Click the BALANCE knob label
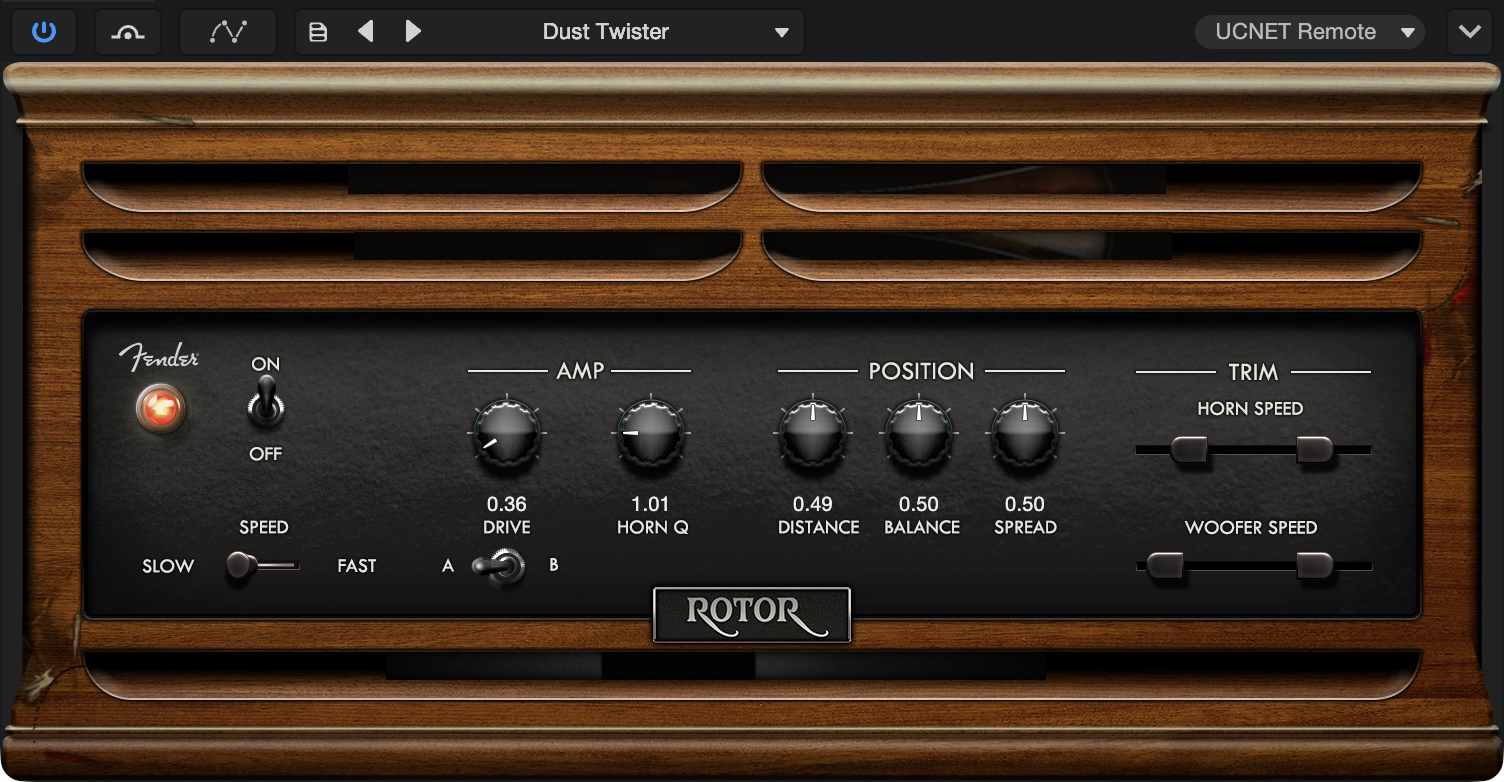The height and width of the screenshot is (782, 1504). pyautogui.click(x=922, y=527)
